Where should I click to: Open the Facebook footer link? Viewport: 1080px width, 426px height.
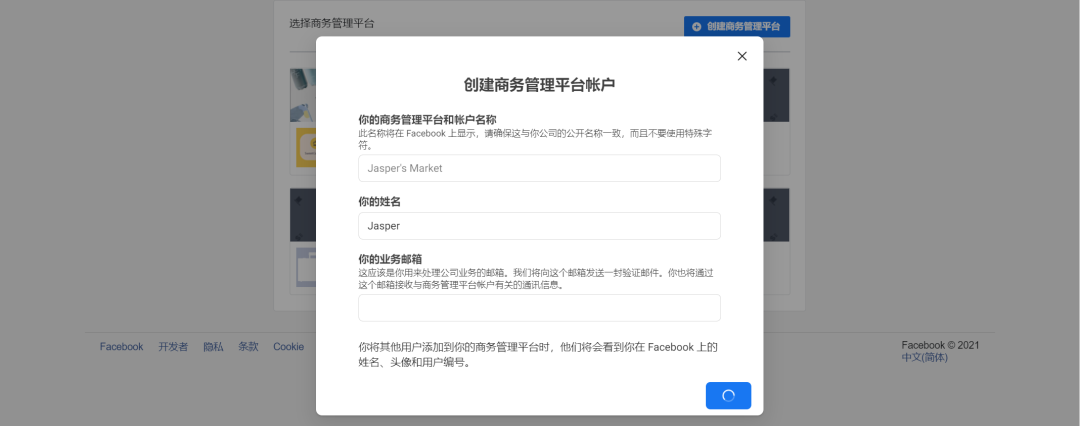click(121, 347)
